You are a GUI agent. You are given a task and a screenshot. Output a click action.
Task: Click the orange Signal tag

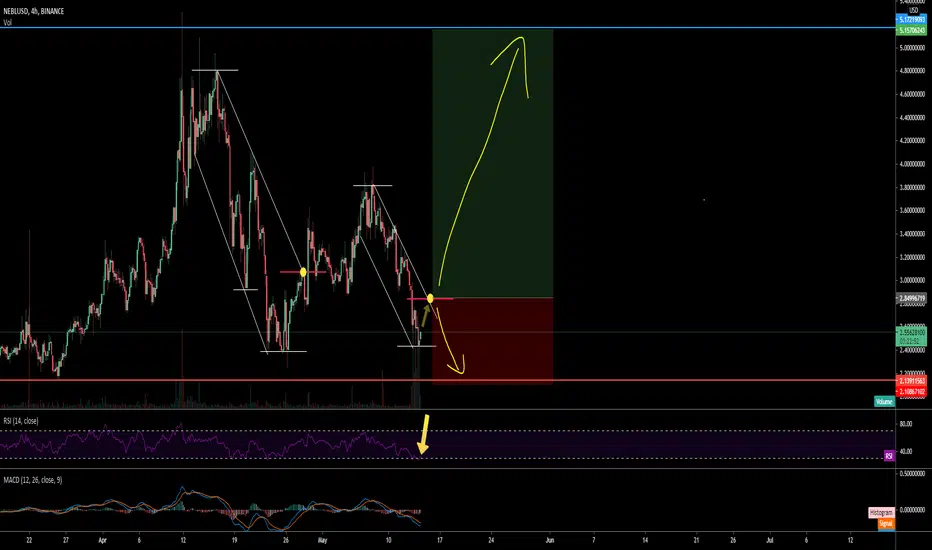tap(886, 523)
